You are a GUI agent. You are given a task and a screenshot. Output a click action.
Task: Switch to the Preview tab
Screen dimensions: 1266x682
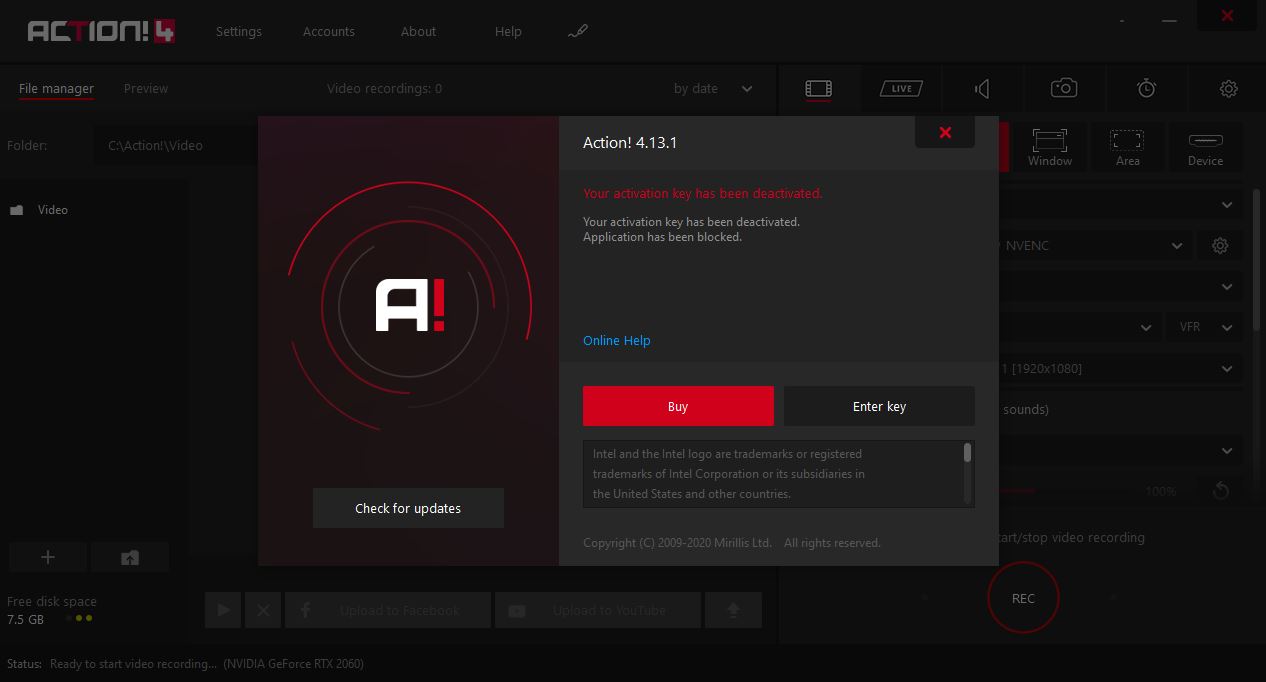click(x=146, y=89)
